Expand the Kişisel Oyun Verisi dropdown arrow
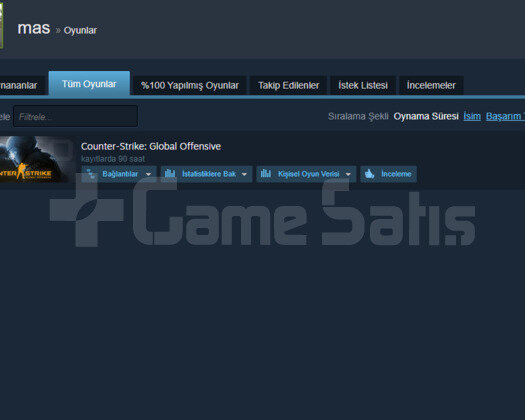This screenshot has width=525, height=420. point(348,174)
